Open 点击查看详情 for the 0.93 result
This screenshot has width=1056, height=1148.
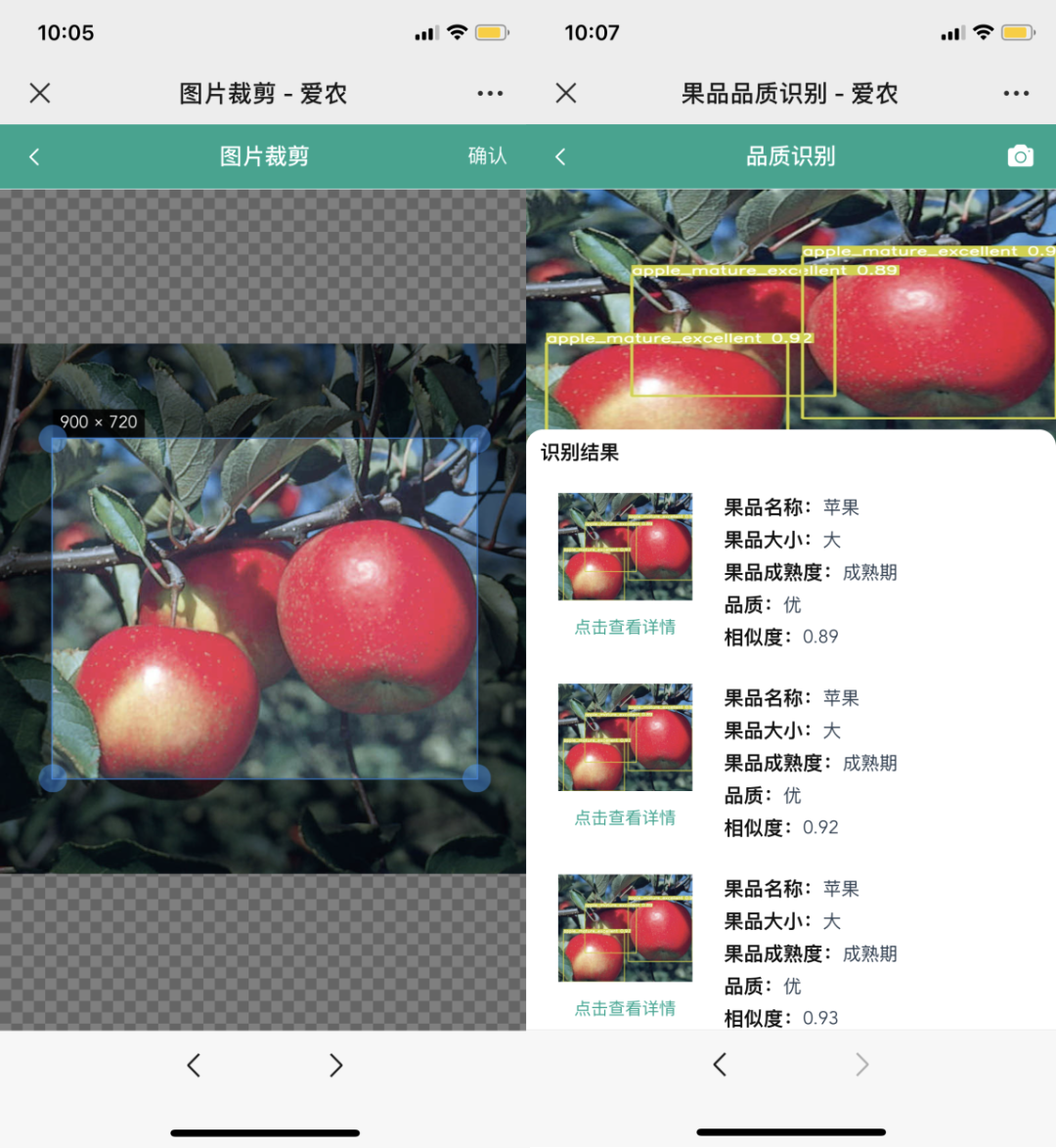(x=625, y=1009)
